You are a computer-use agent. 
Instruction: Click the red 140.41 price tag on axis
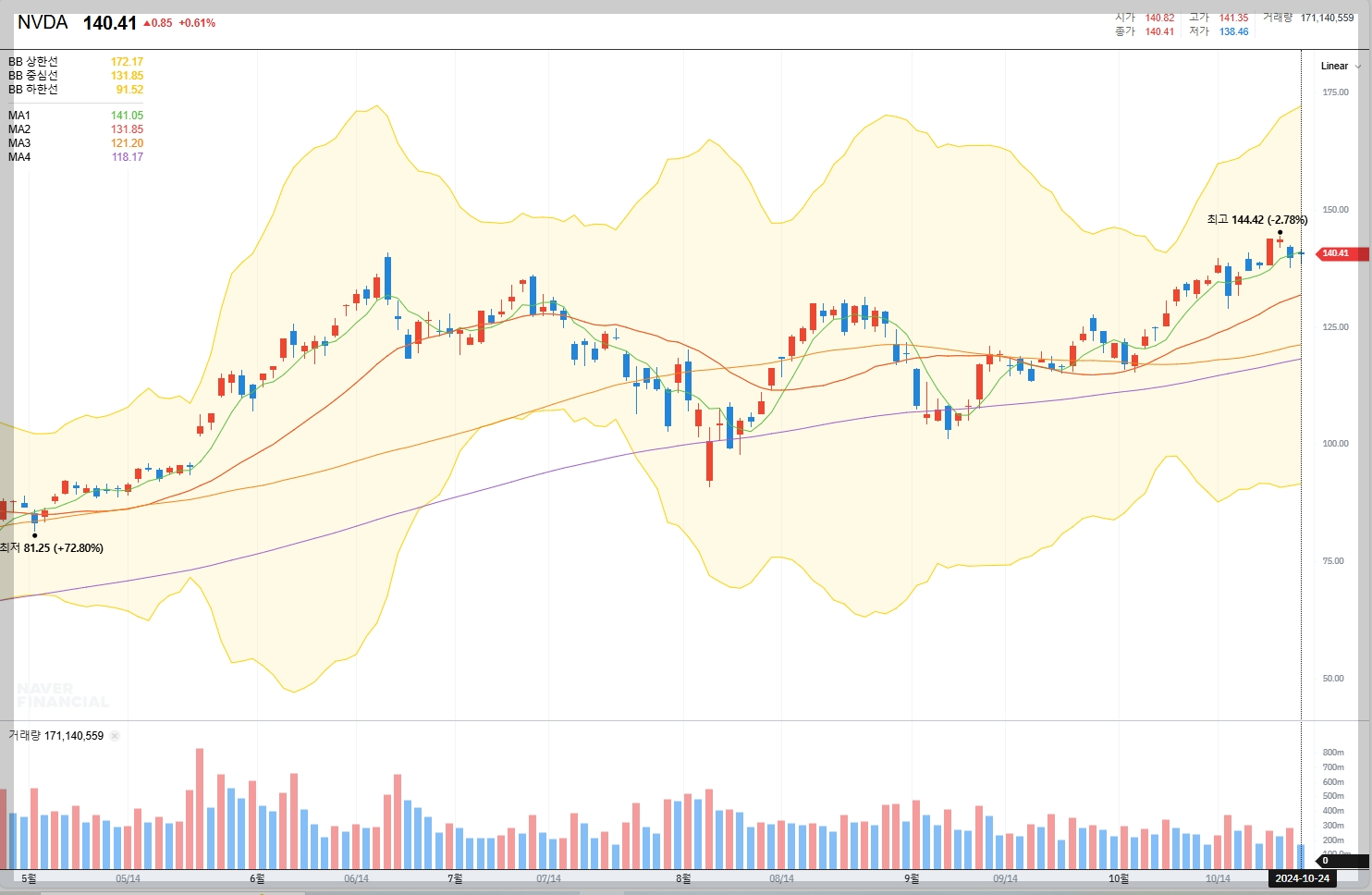tap(1341, 253)
